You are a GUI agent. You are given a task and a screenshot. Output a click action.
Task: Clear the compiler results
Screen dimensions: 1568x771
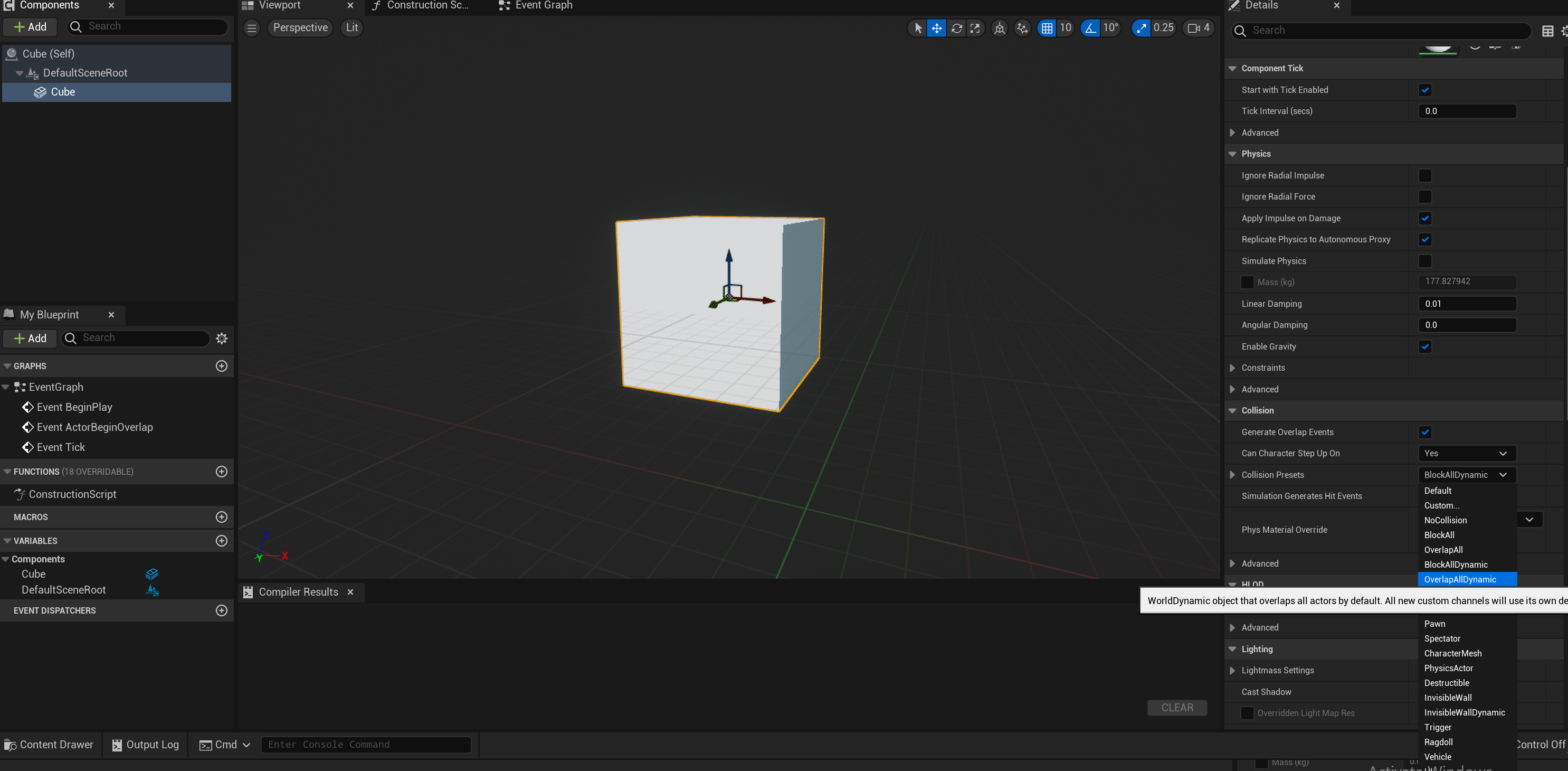(1176, 708)
